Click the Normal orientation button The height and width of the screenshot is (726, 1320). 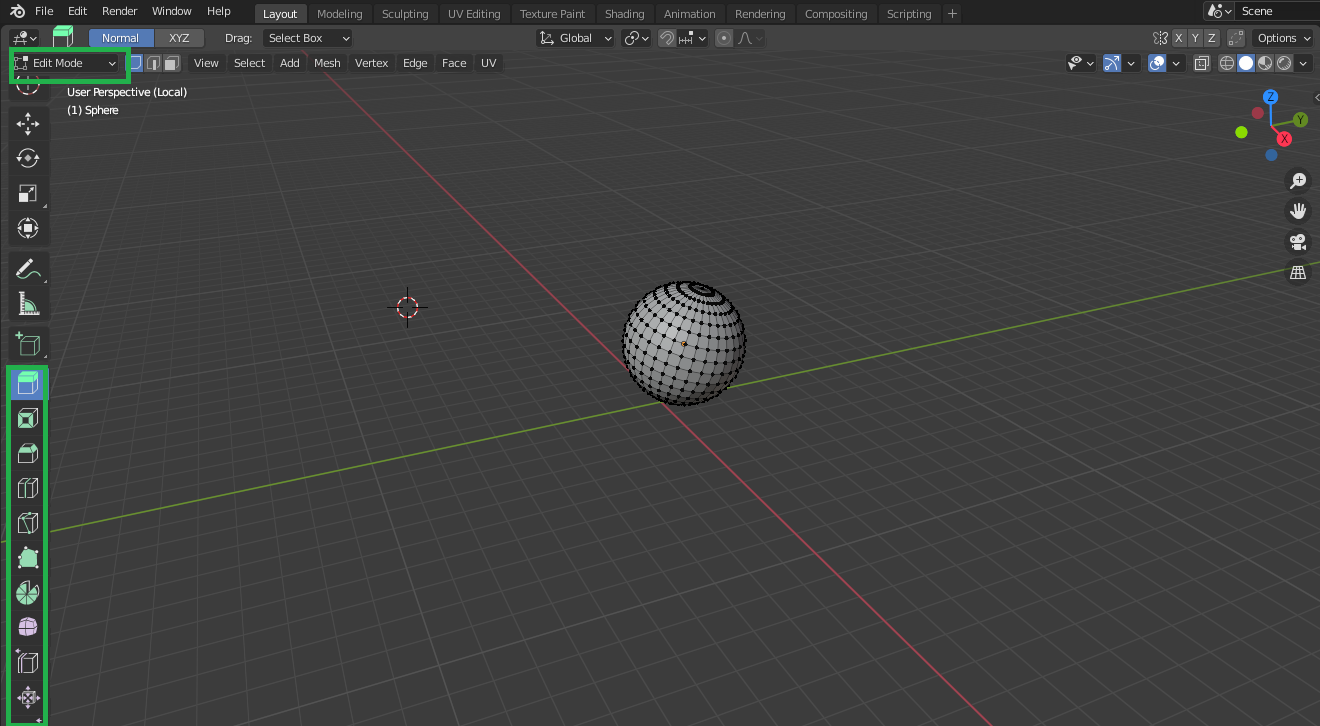120,37
